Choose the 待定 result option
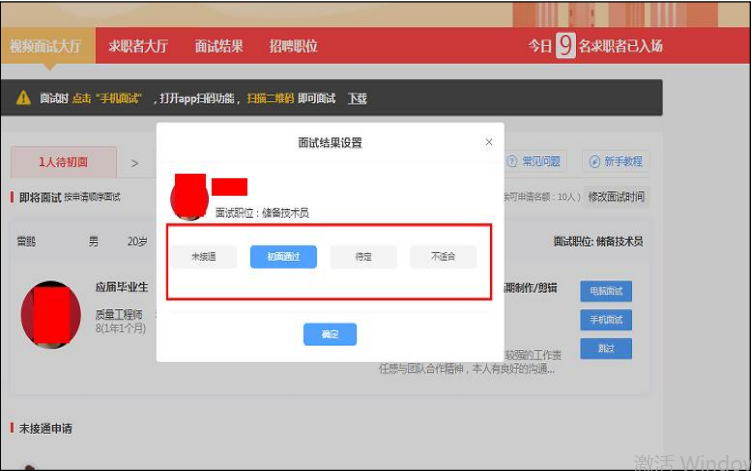Image resolution: width=752 pixels, height=471 pixels. 363,257
